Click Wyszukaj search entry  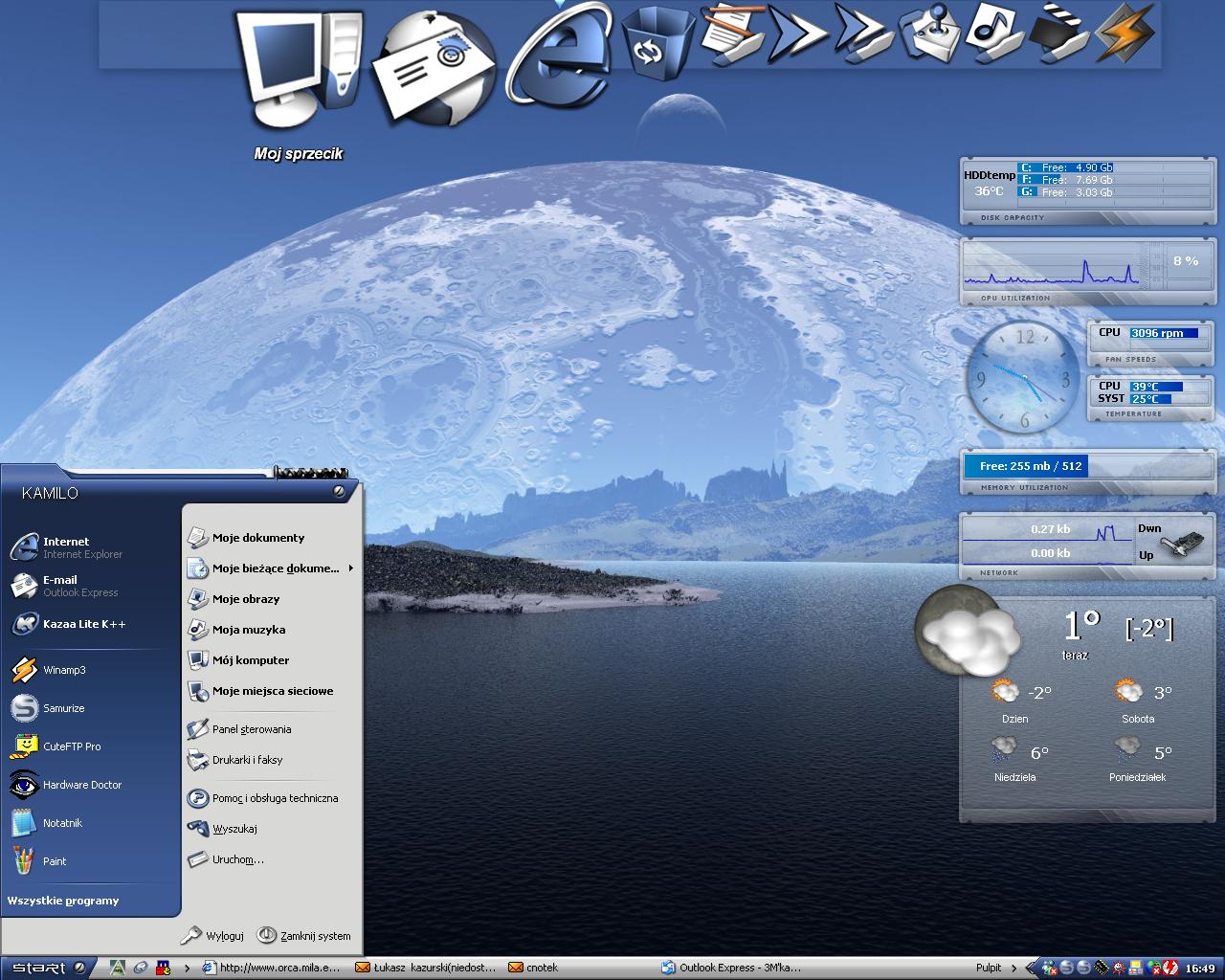(271, 829)
